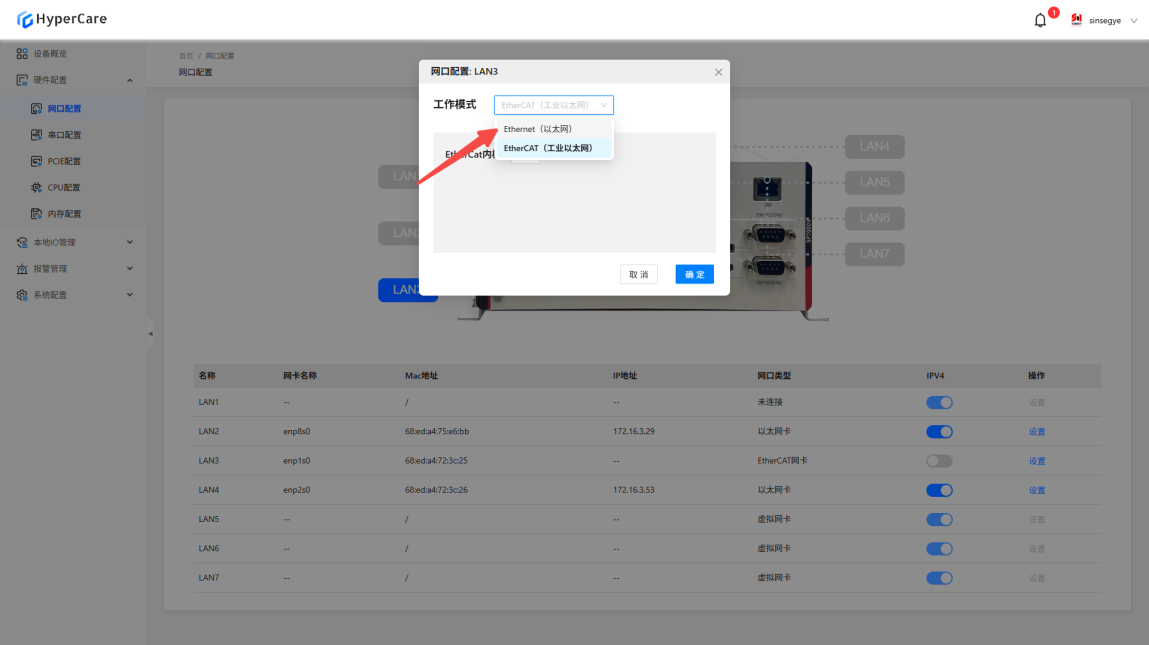
Task: Click the 系统配置 sidebar icon
Action: point(22,295)
